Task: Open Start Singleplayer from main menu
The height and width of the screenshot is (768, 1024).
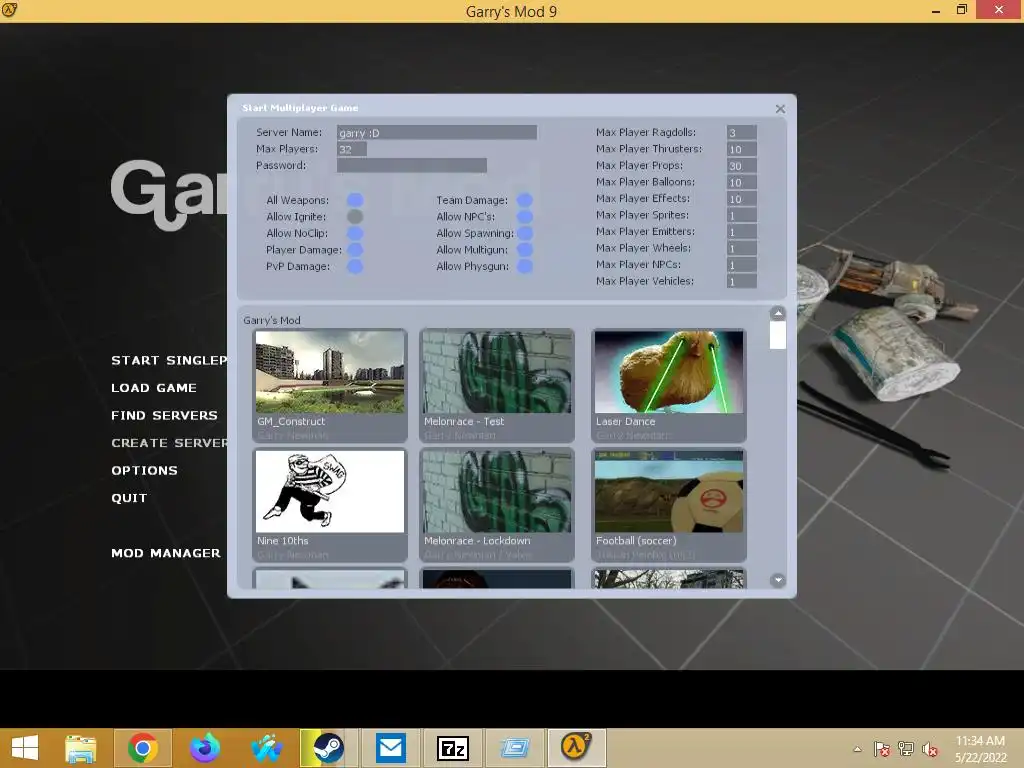Action: pyautogui.click(x=169, y=360)
